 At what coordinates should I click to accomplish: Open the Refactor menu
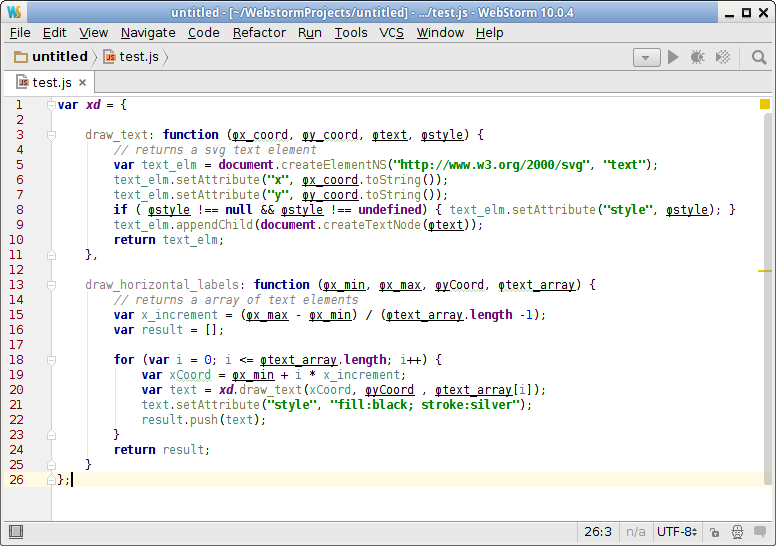click(x=259, y=33)
